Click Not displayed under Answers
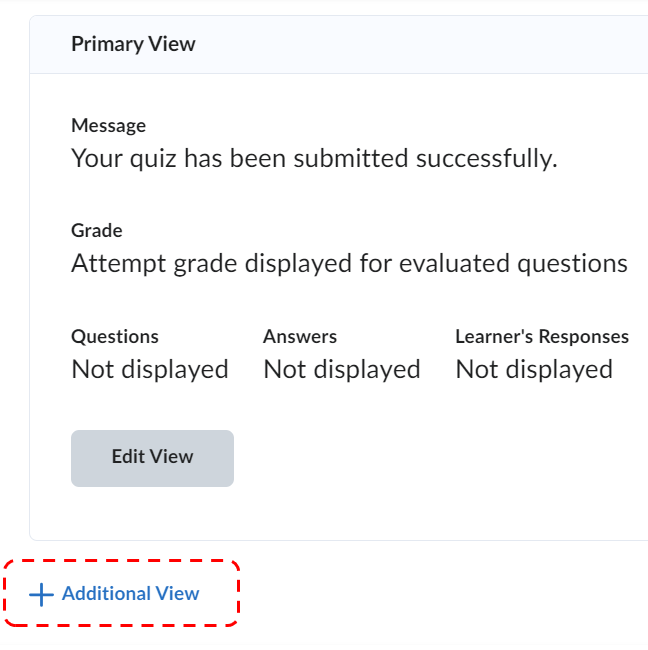648x650 pixels. coord(342,370)
